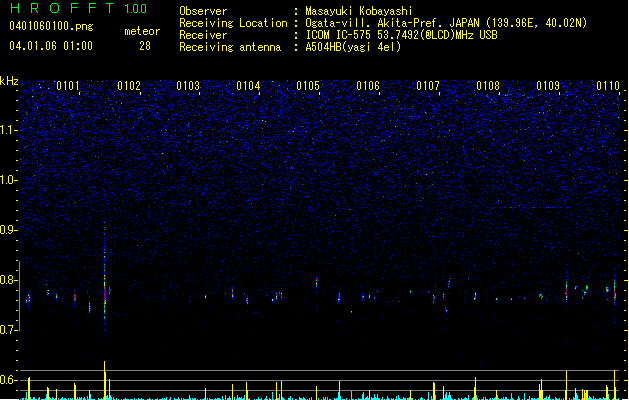Viewport: 629px width, 400px height.
Task: Click the 1.0 frequency axis label
Action: point(8,180)
